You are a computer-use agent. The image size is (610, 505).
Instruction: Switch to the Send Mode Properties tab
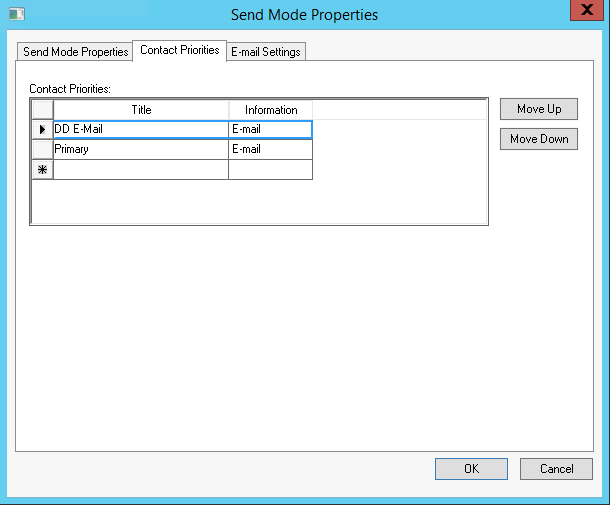pyautogui.click(x=76, y=52)
